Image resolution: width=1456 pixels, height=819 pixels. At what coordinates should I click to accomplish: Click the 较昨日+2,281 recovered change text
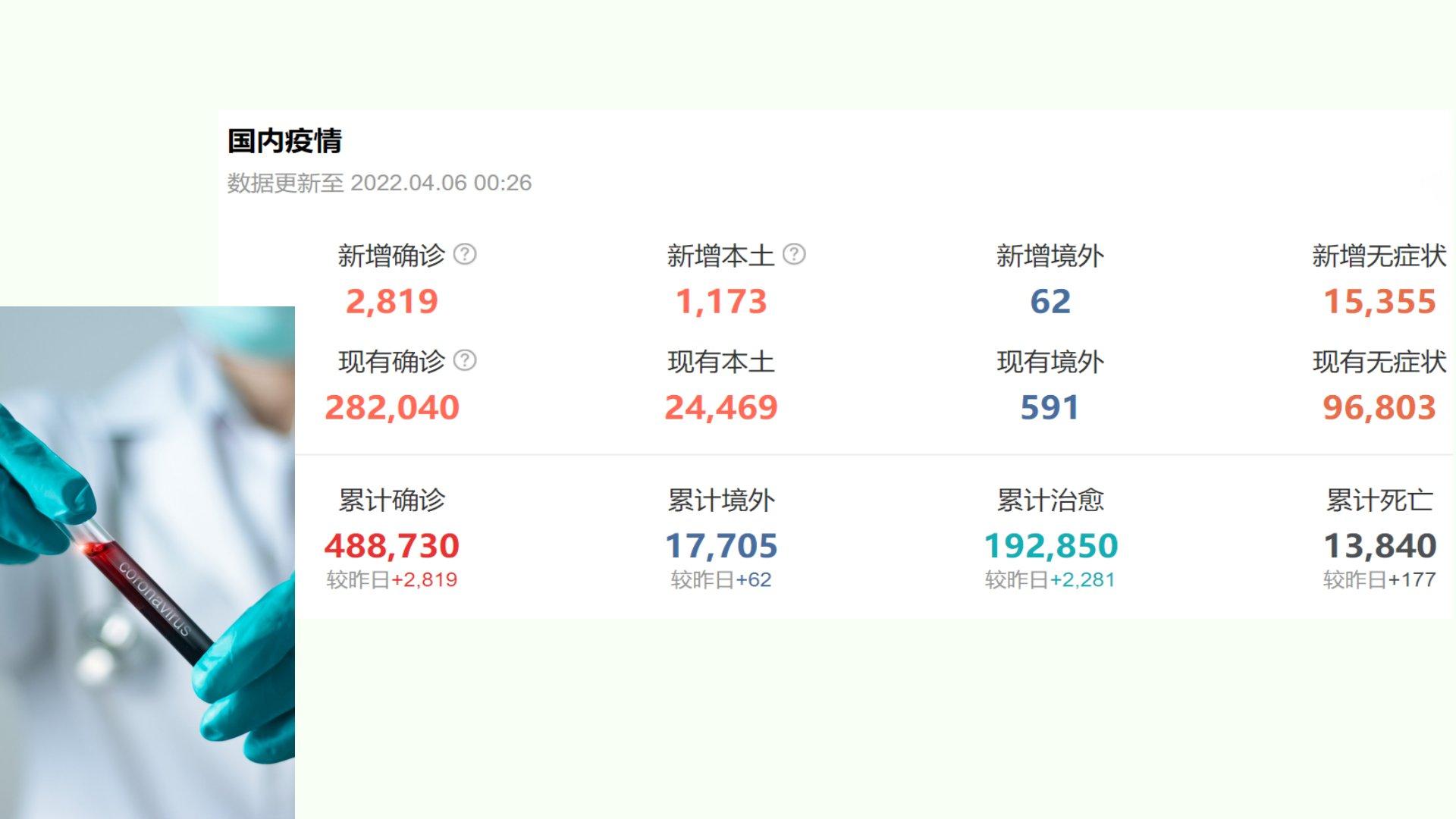[x=1050, y=580]
